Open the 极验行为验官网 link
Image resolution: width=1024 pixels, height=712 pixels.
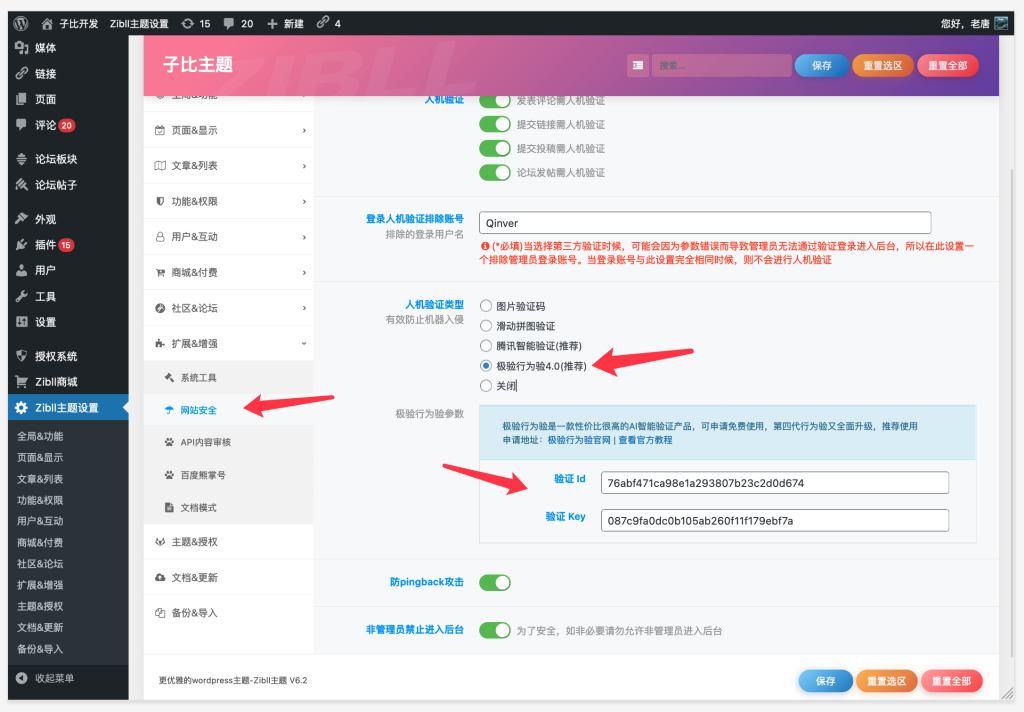pyautogui.click(x=579, y=440)
